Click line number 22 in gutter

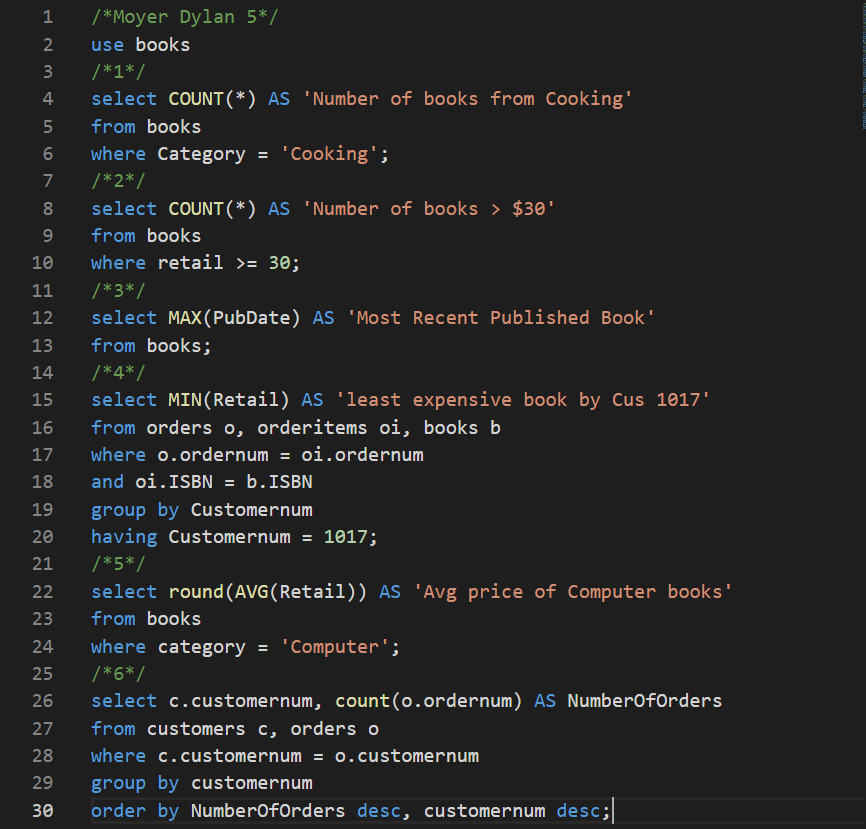pyautogui.click(x=43, y=592)
